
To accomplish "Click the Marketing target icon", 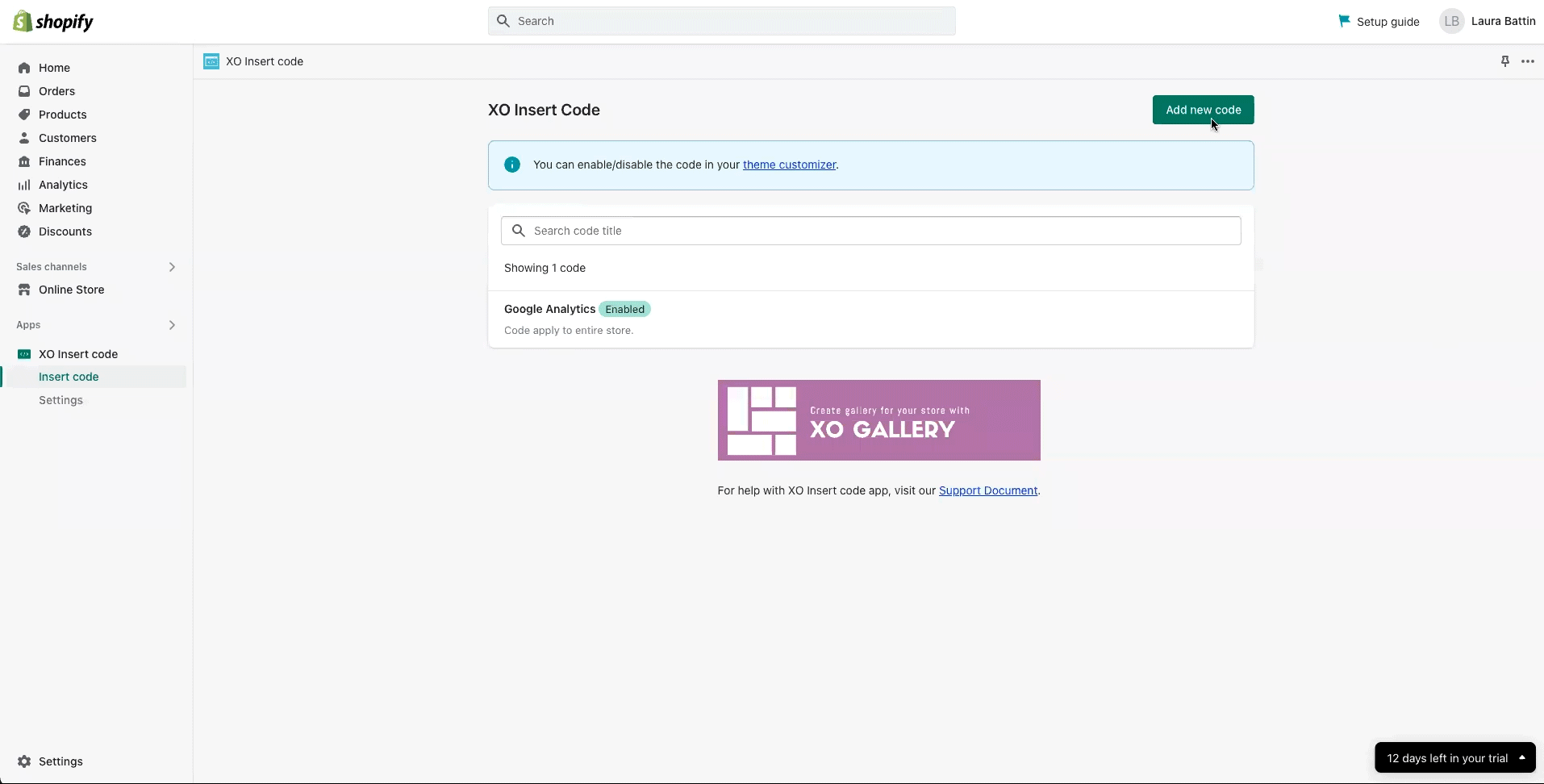I will point(24,208).
